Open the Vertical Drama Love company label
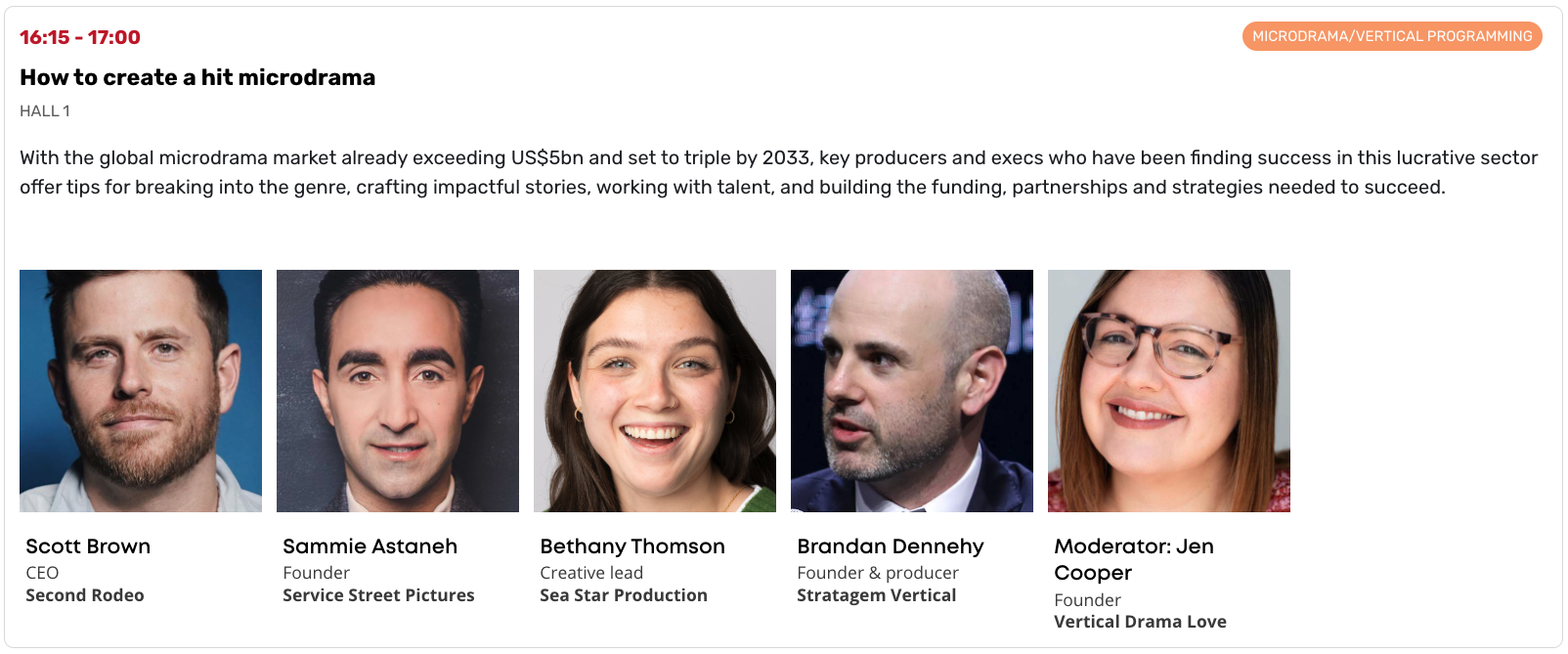1568x654 pixels. click(1140, 622)
